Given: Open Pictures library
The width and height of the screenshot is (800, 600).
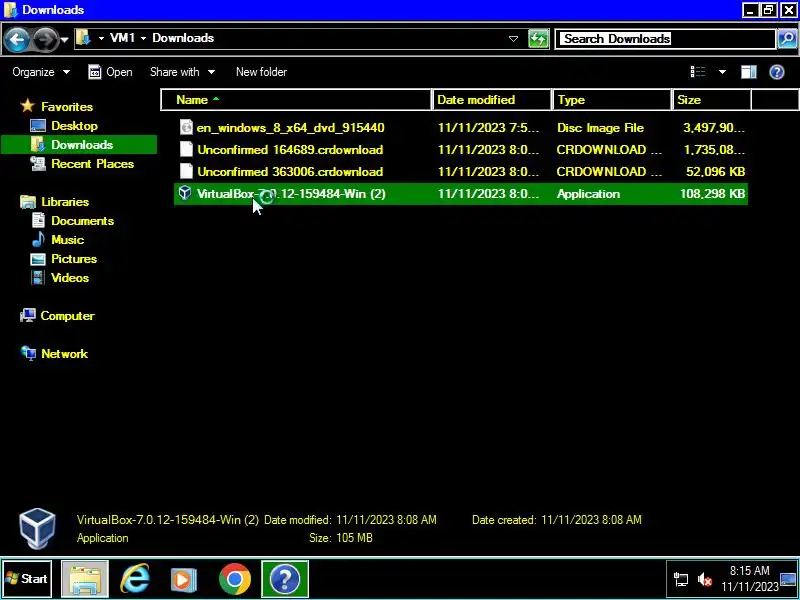Looking at the screenshot, I should pyautogui.click(x=74, y=259).
